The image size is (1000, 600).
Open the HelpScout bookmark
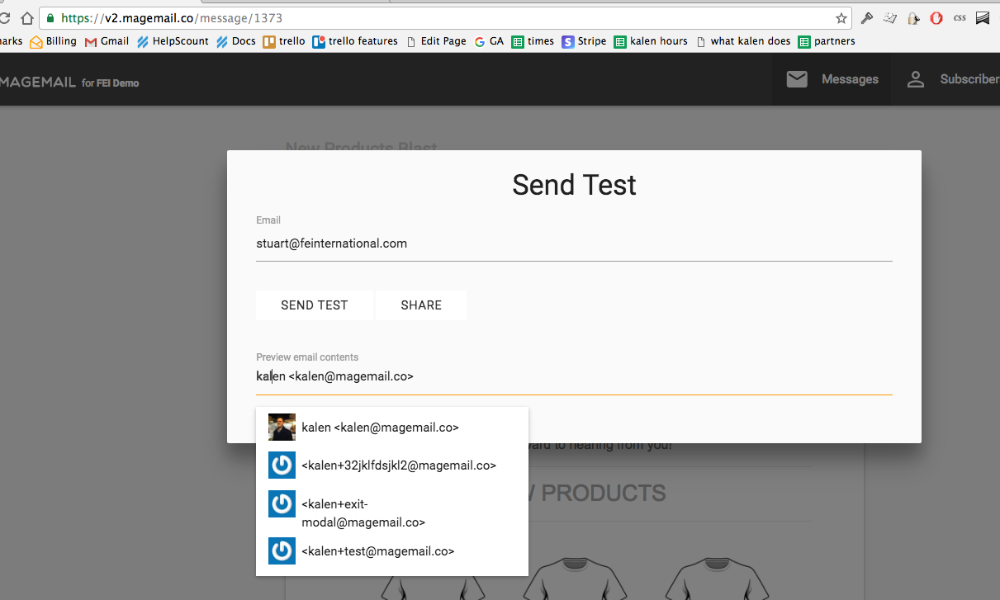pyautogui.click(x=172, y=41)
